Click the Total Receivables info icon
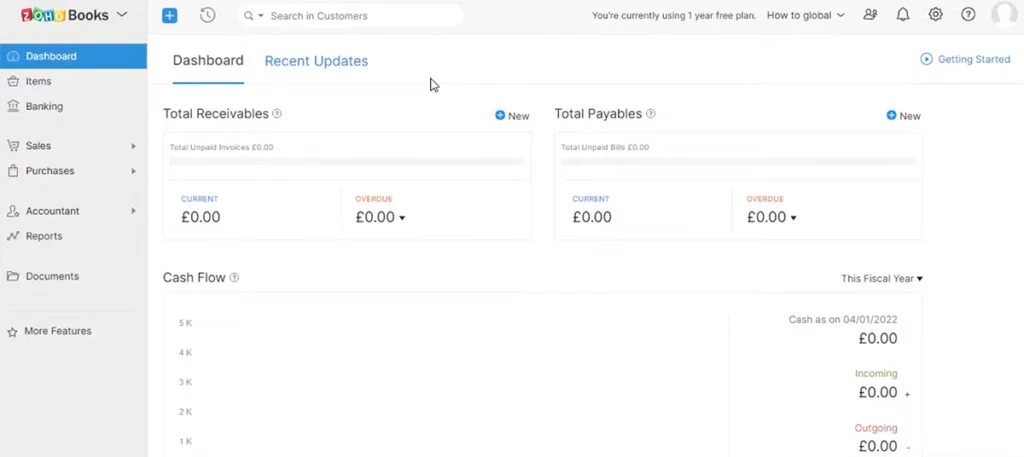Viewport: 1024px width, 457px height. point(277,114)
